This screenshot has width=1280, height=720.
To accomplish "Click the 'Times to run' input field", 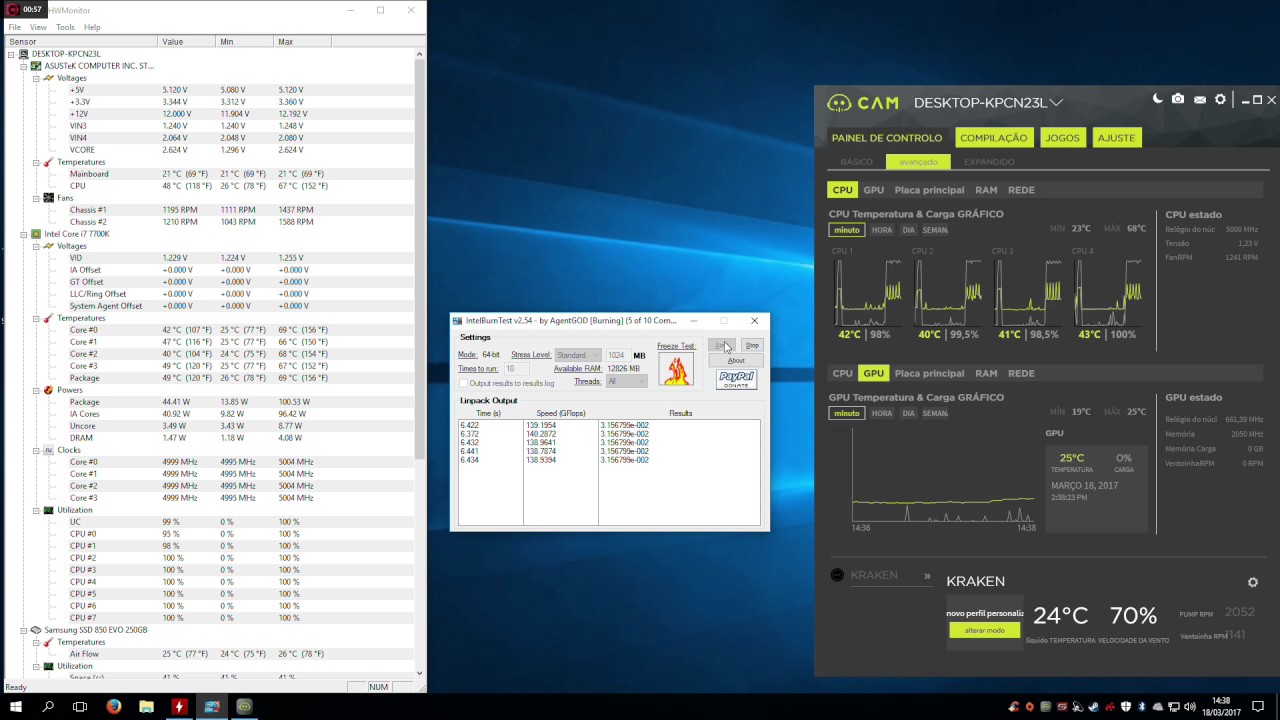I will click(517, 369).
